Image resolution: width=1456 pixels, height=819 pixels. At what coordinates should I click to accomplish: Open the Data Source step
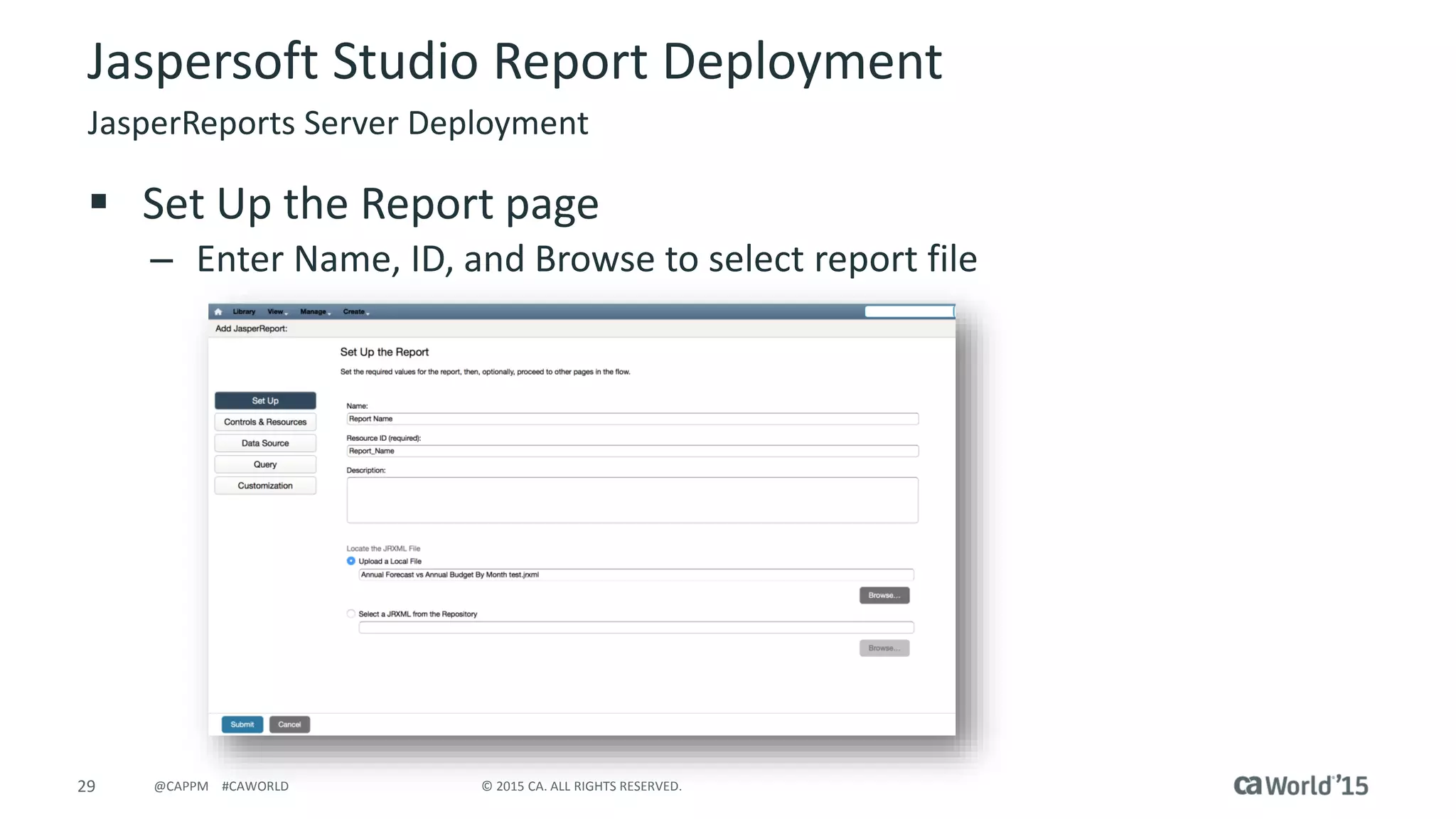point(265,444)
